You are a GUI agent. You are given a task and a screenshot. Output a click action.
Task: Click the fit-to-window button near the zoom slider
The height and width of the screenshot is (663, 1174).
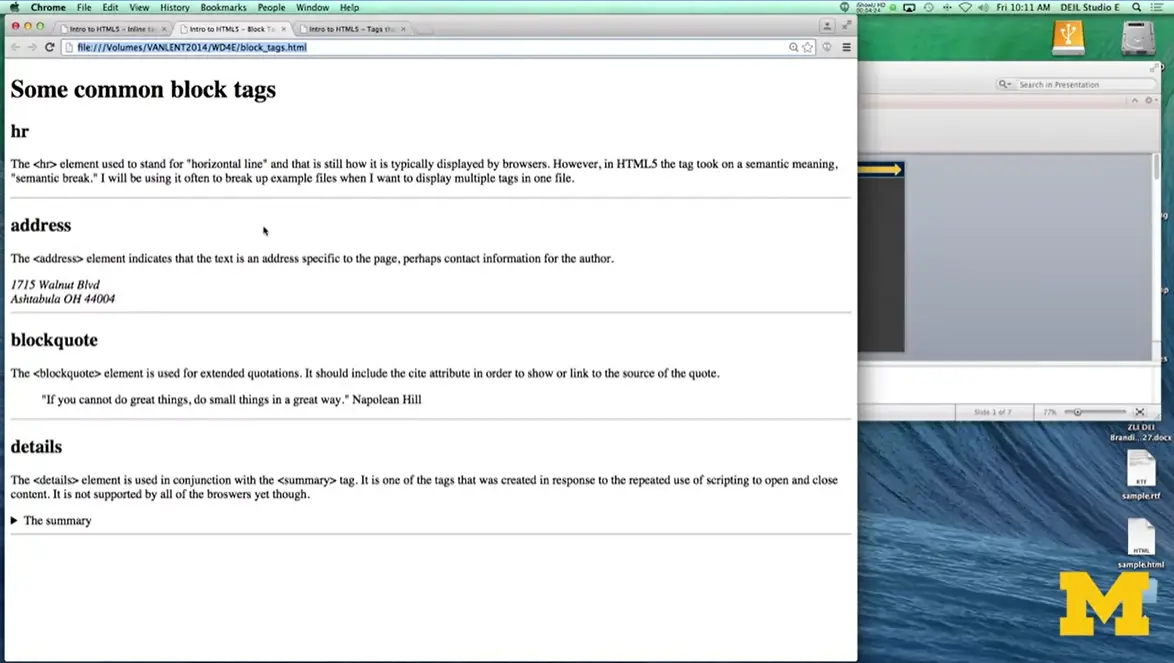1139,411
